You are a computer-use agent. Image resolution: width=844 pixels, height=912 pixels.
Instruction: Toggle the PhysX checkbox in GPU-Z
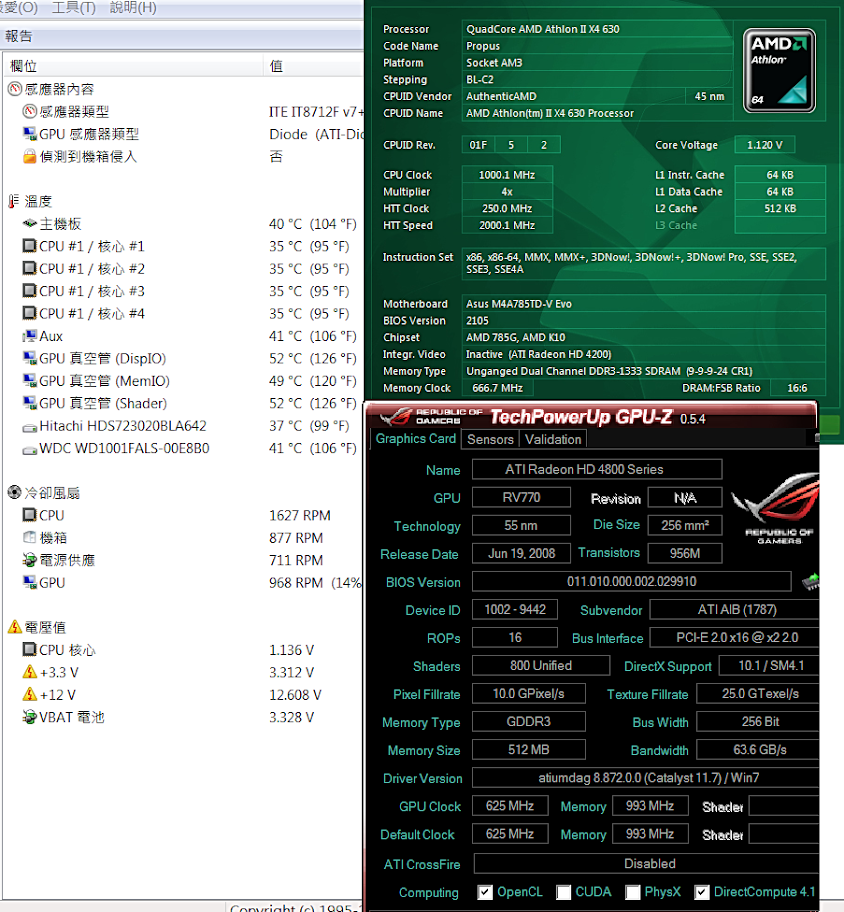point(632,892)
